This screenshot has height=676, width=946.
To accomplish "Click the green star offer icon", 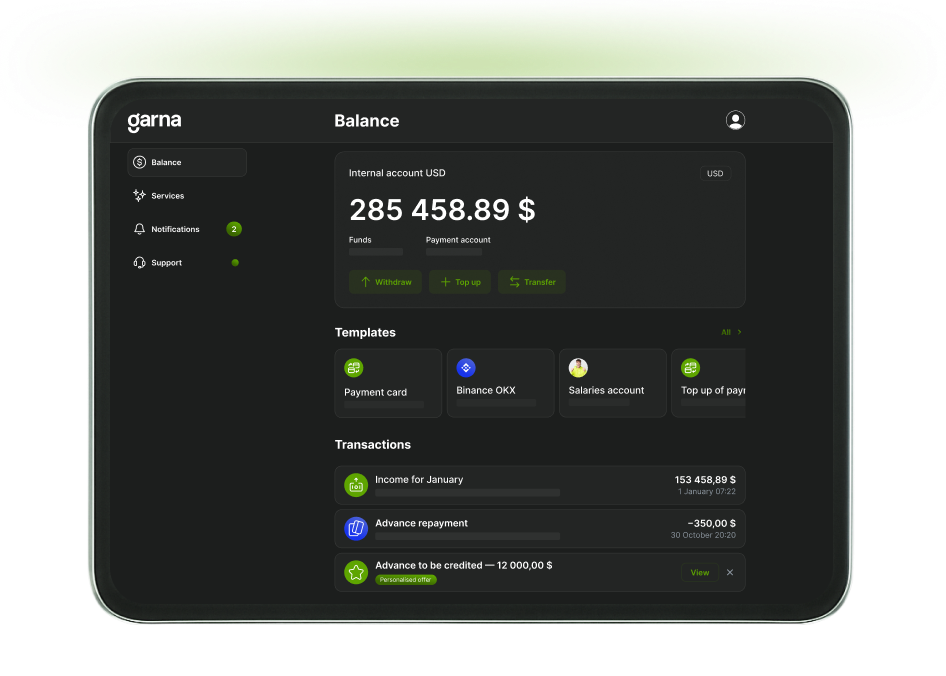I will pyautogui.click(x=356, y=572).
